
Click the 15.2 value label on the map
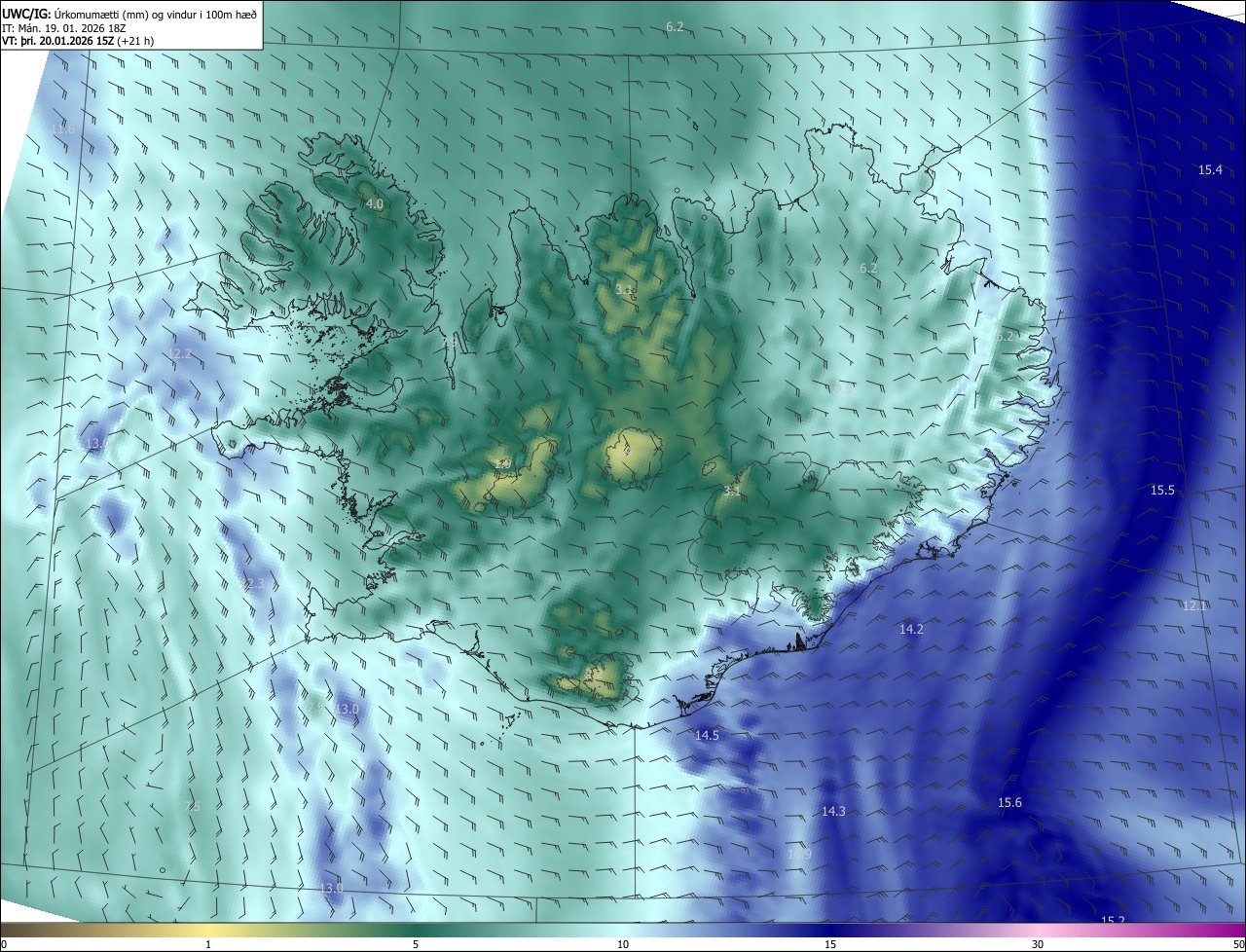point(1113,921)
